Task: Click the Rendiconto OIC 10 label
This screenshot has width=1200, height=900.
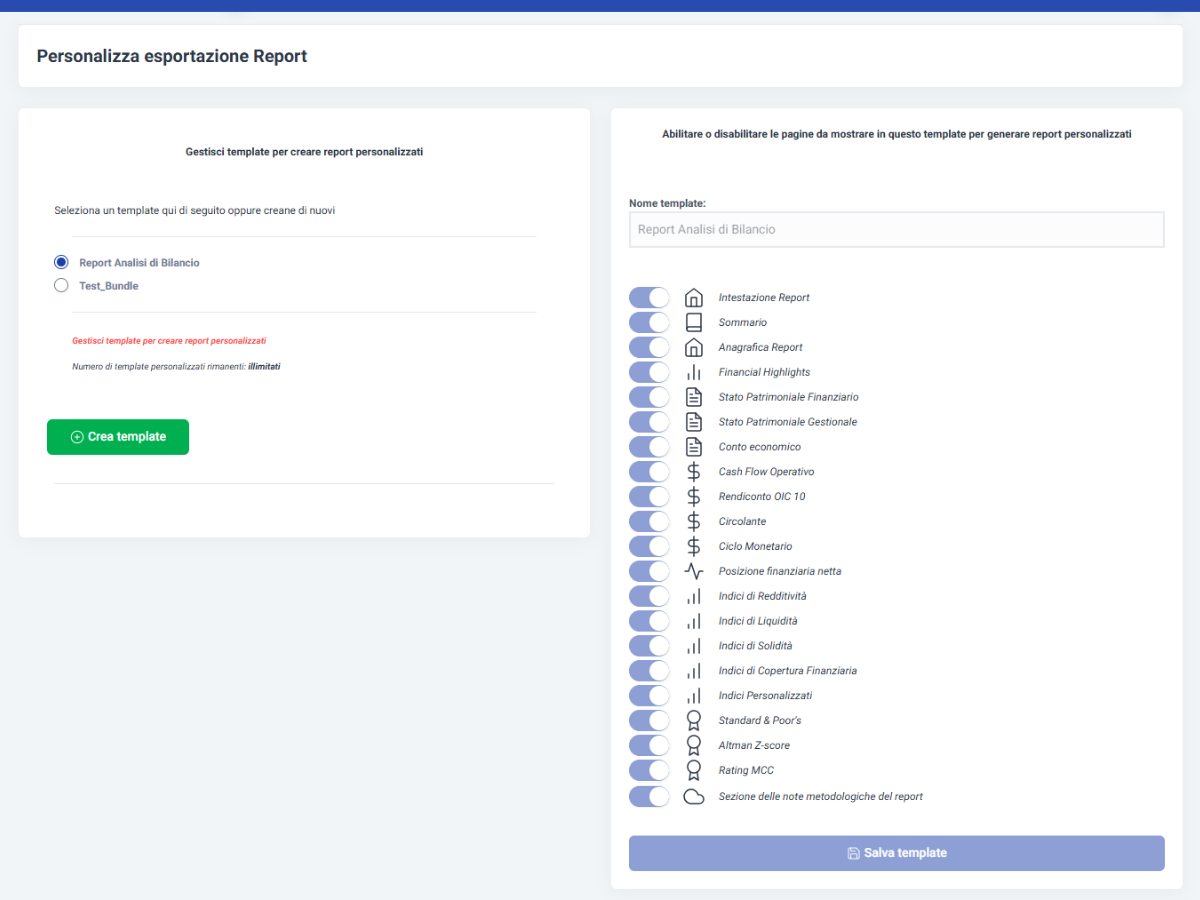Action: click(x=762, y=497)
